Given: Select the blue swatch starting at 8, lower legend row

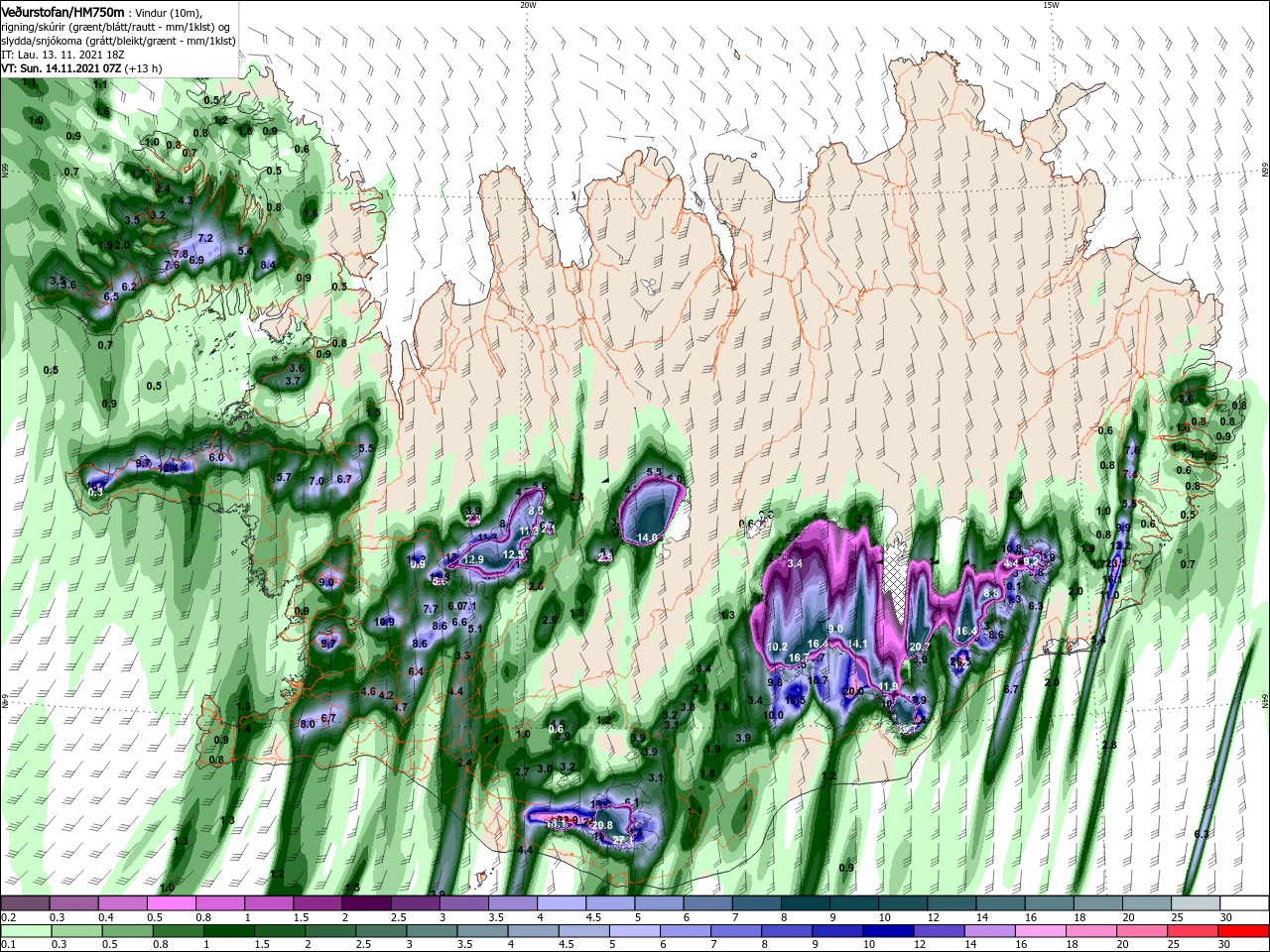Looking at the screenshot, I should pyautogui.click(x=790, y=931).
